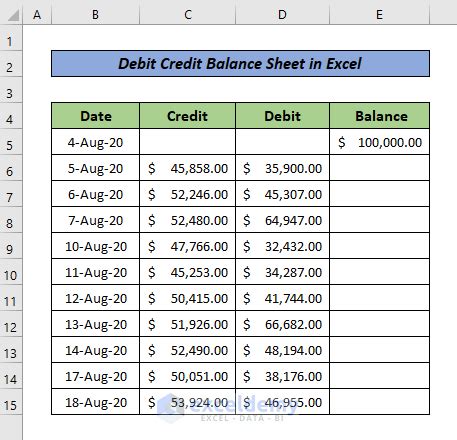
Task: Select column D header
Action: pos(282,15)
